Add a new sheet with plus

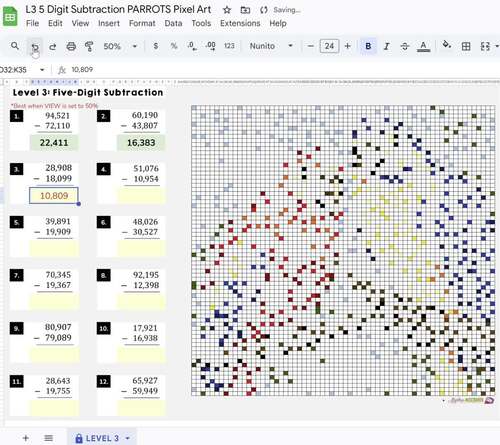pyautogui.click(x=26, y=438)
